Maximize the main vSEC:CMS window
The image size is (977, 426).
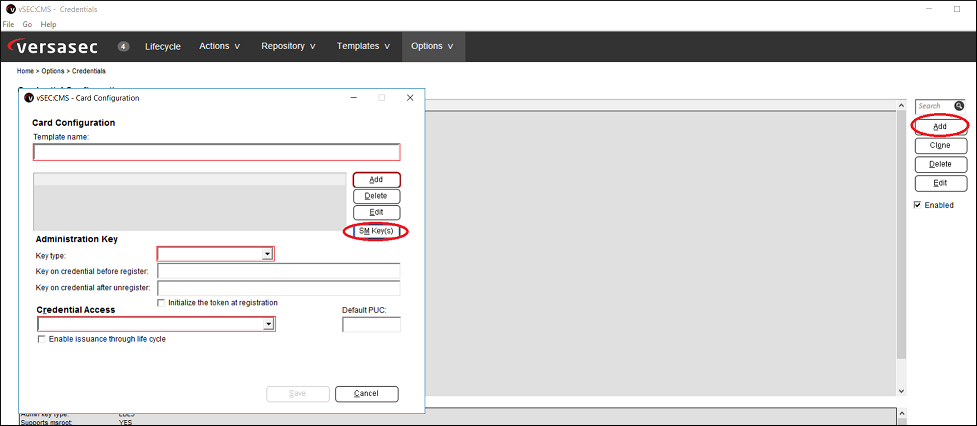coord(956,9)
